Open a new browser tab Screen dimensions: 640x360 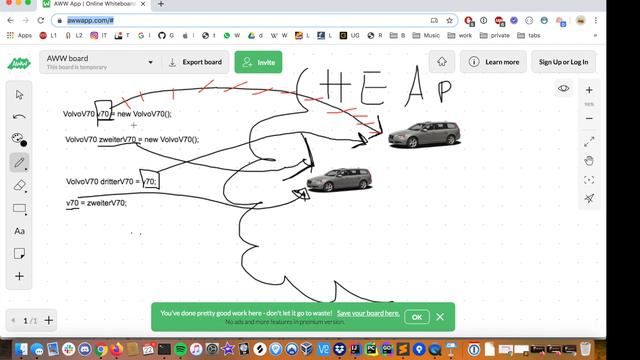(161, 4)
